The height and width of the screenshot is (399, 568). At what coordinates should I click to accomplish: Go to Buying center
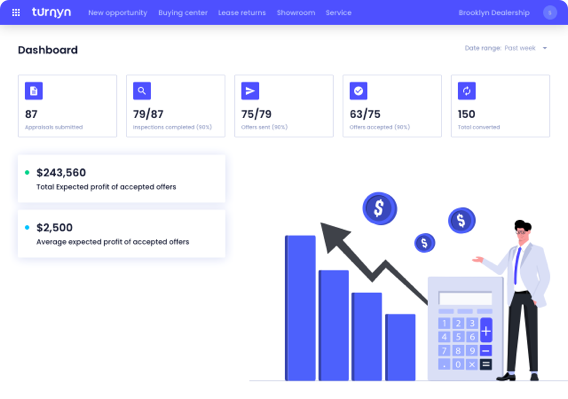click(x=183, y=13)
